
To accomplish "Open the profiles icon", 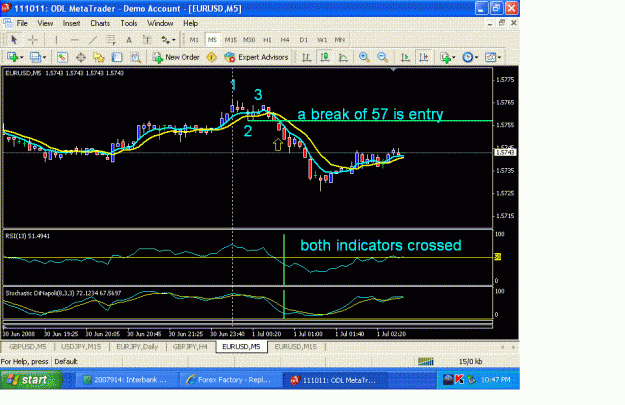I will (x=35, y=57).
